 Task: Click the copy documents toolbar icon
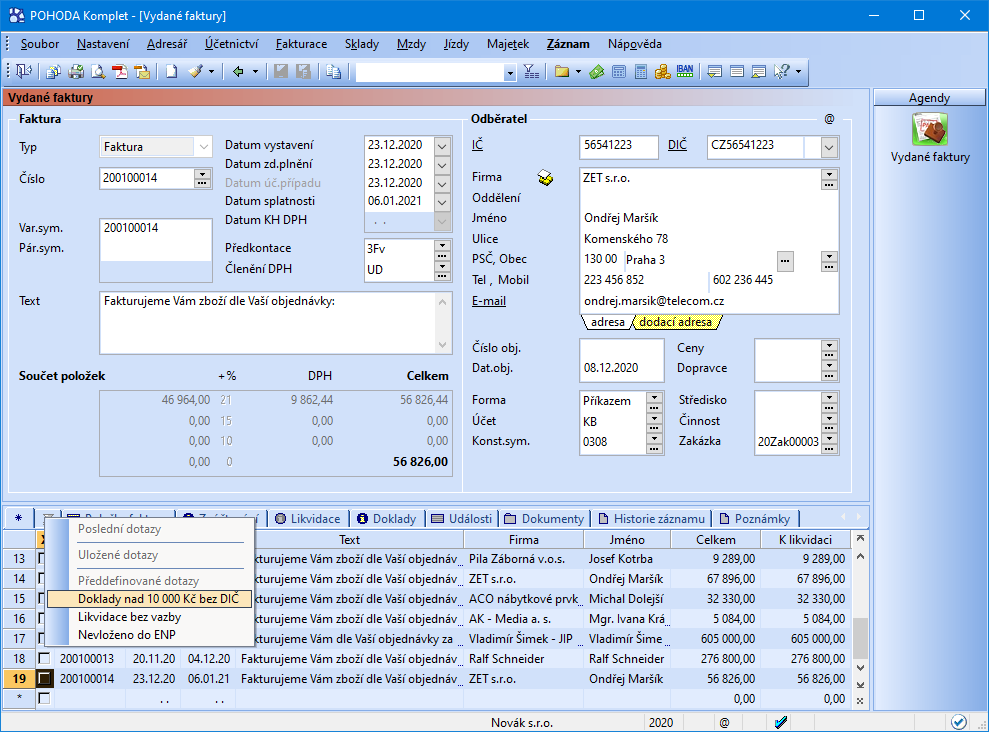pos(54,72)
